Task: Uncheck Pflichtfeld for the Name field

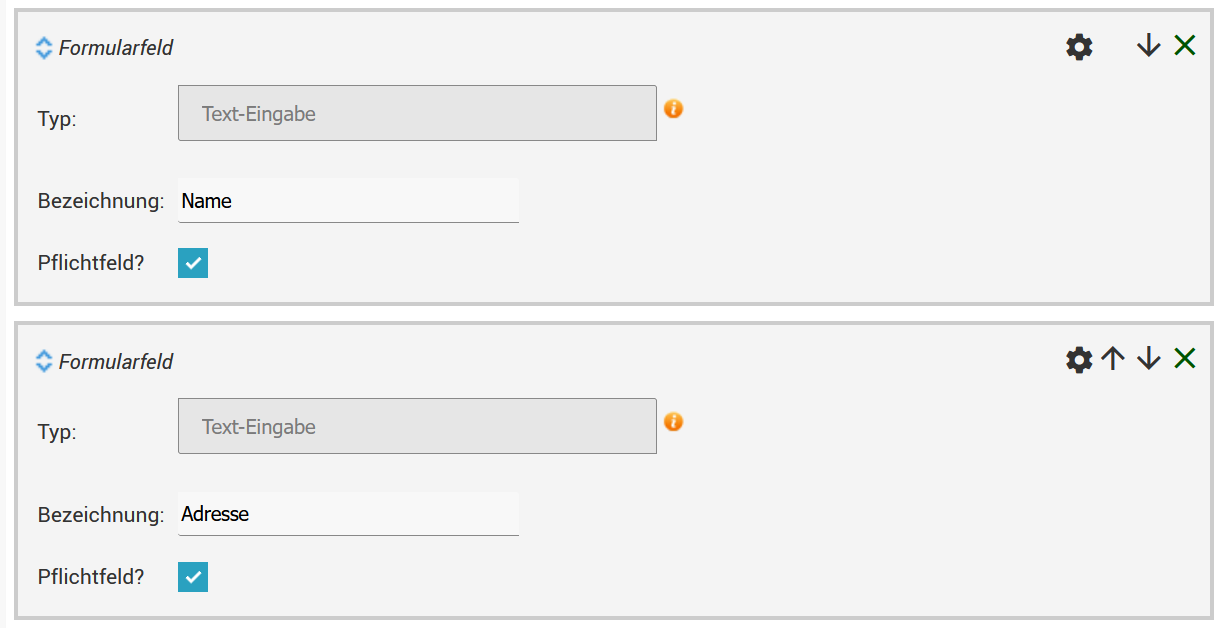Action: click(193, 264)
